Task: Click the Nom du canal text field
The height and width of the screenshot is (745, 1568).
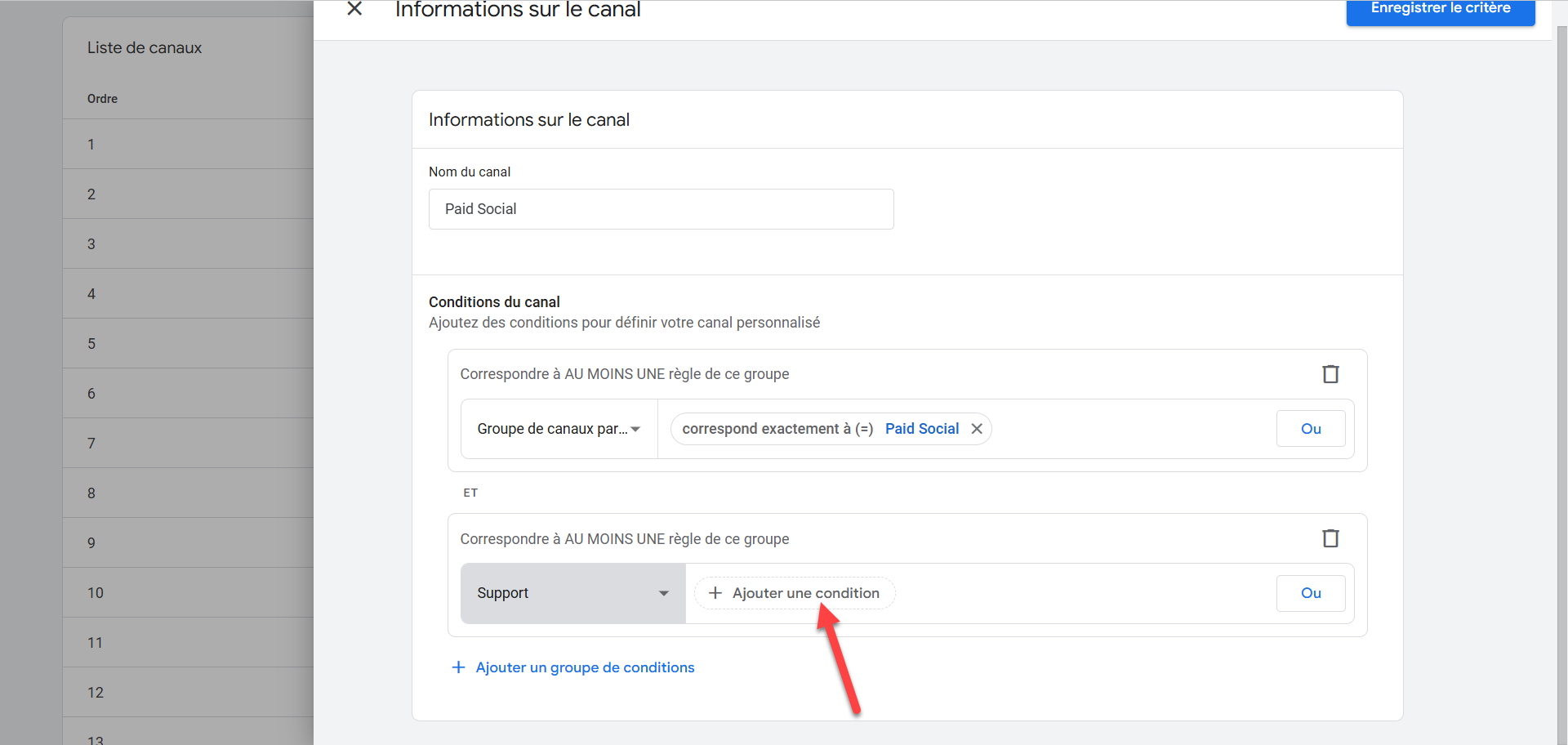Action: 661,209
